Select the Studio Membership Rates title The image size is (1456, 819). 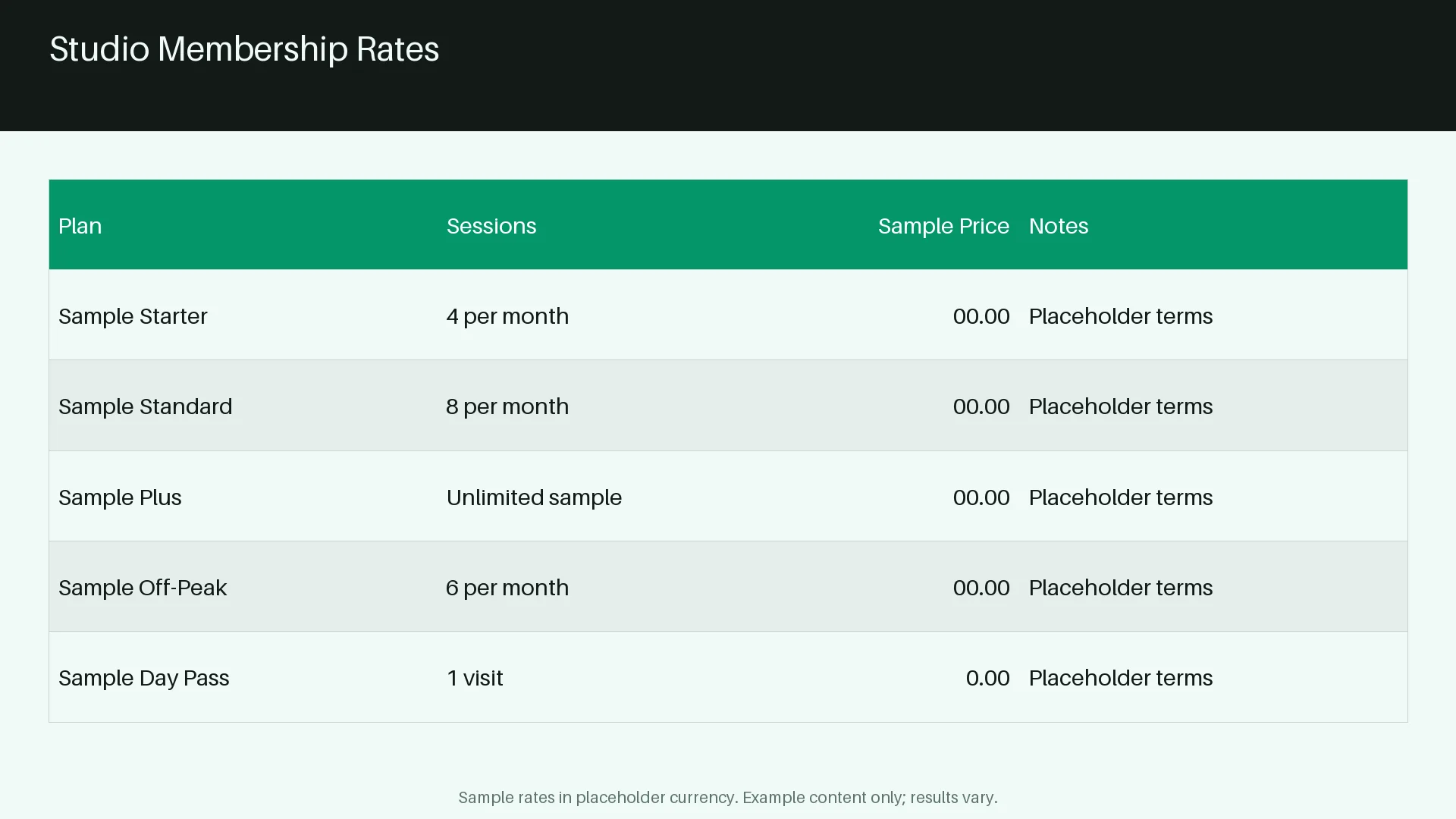point(244,49)
